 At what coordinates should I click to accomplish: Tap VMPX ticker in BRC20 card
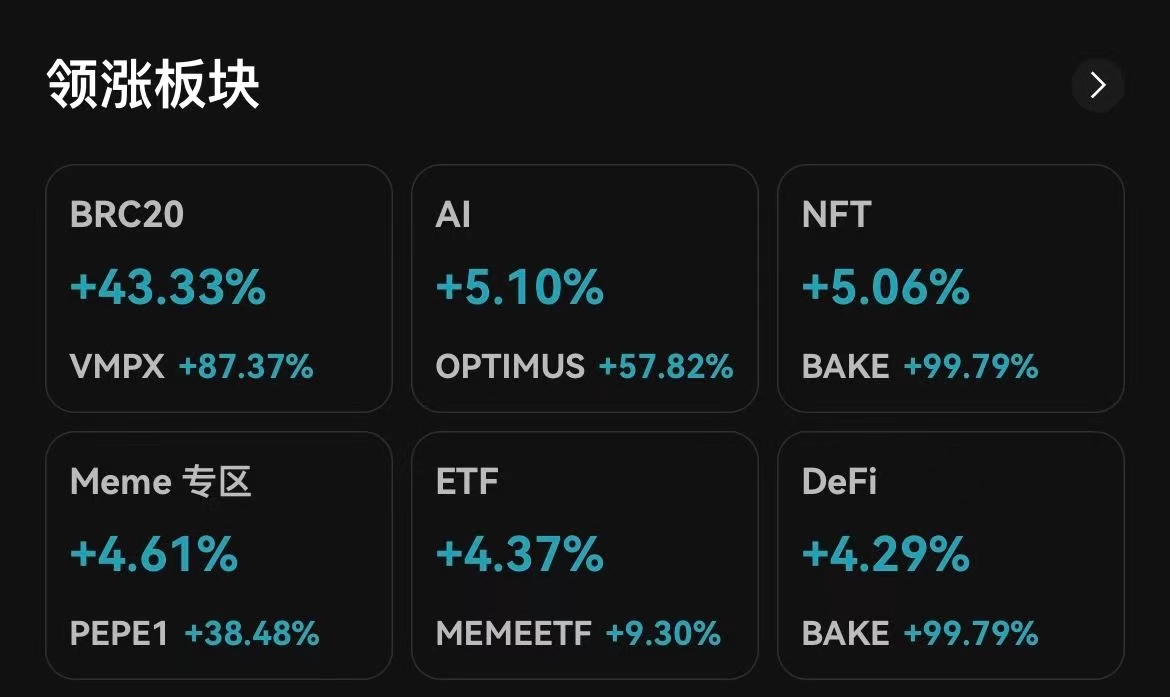[x=117, y=367]
